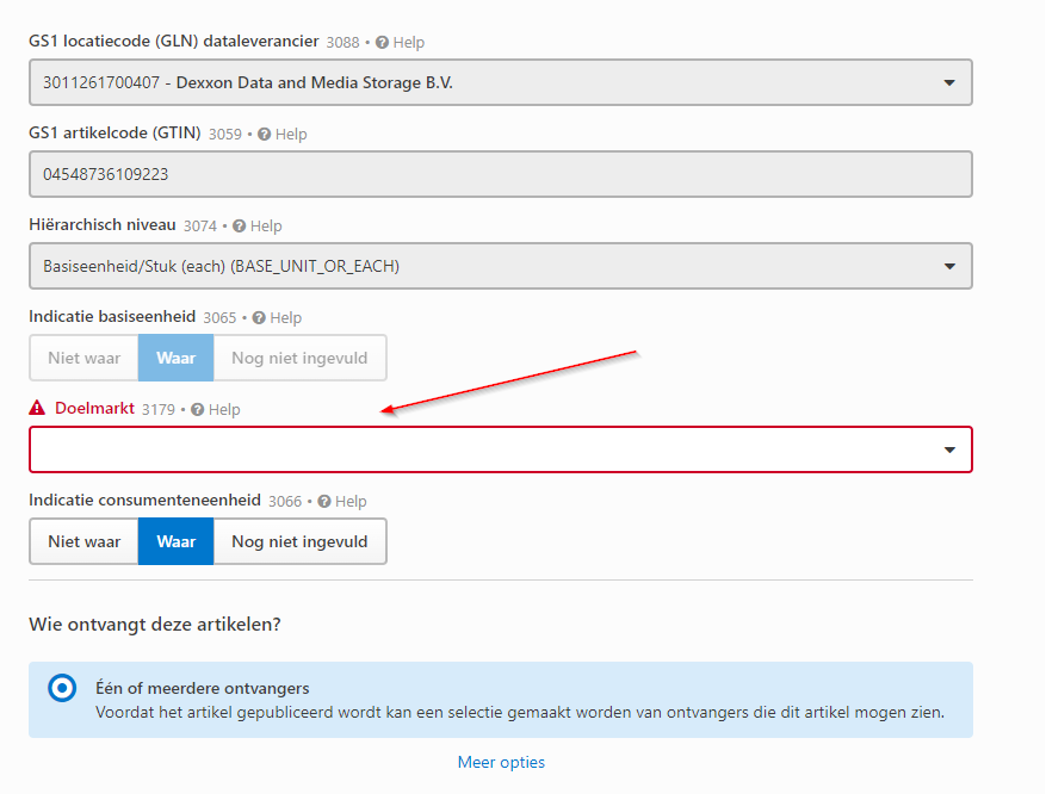Viewport: 1045px width, 794px height.
Task: Click Help icon beside GS1 artikelcode (GTIN)
Action: (x=265, y=134)
